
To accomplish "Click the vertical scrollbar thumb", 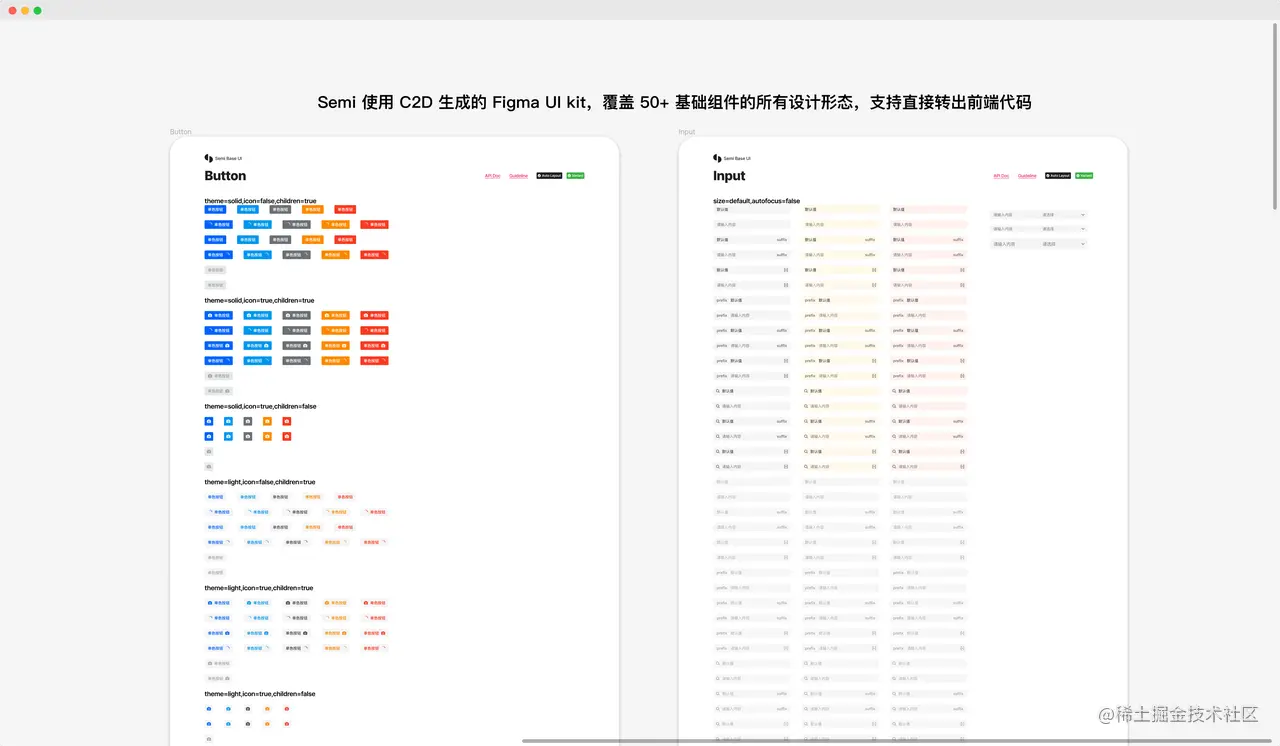I will coord(1275,116).
